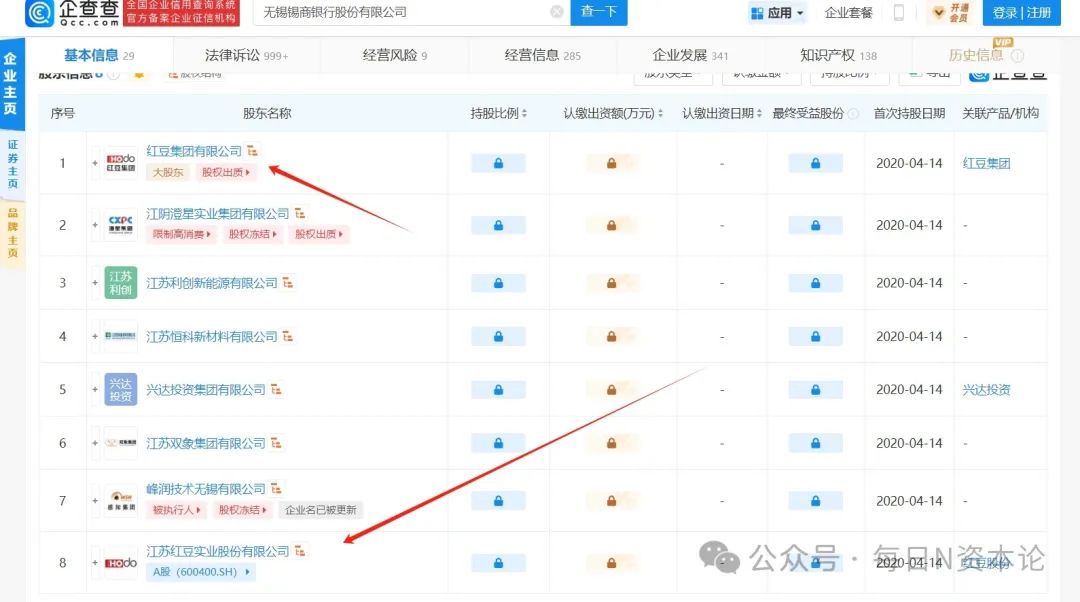Switch to 基本信息 tab
Image resolution: width=1080 pixels, height=602 pixels.
pyautogui.click(x=99, y=55)
